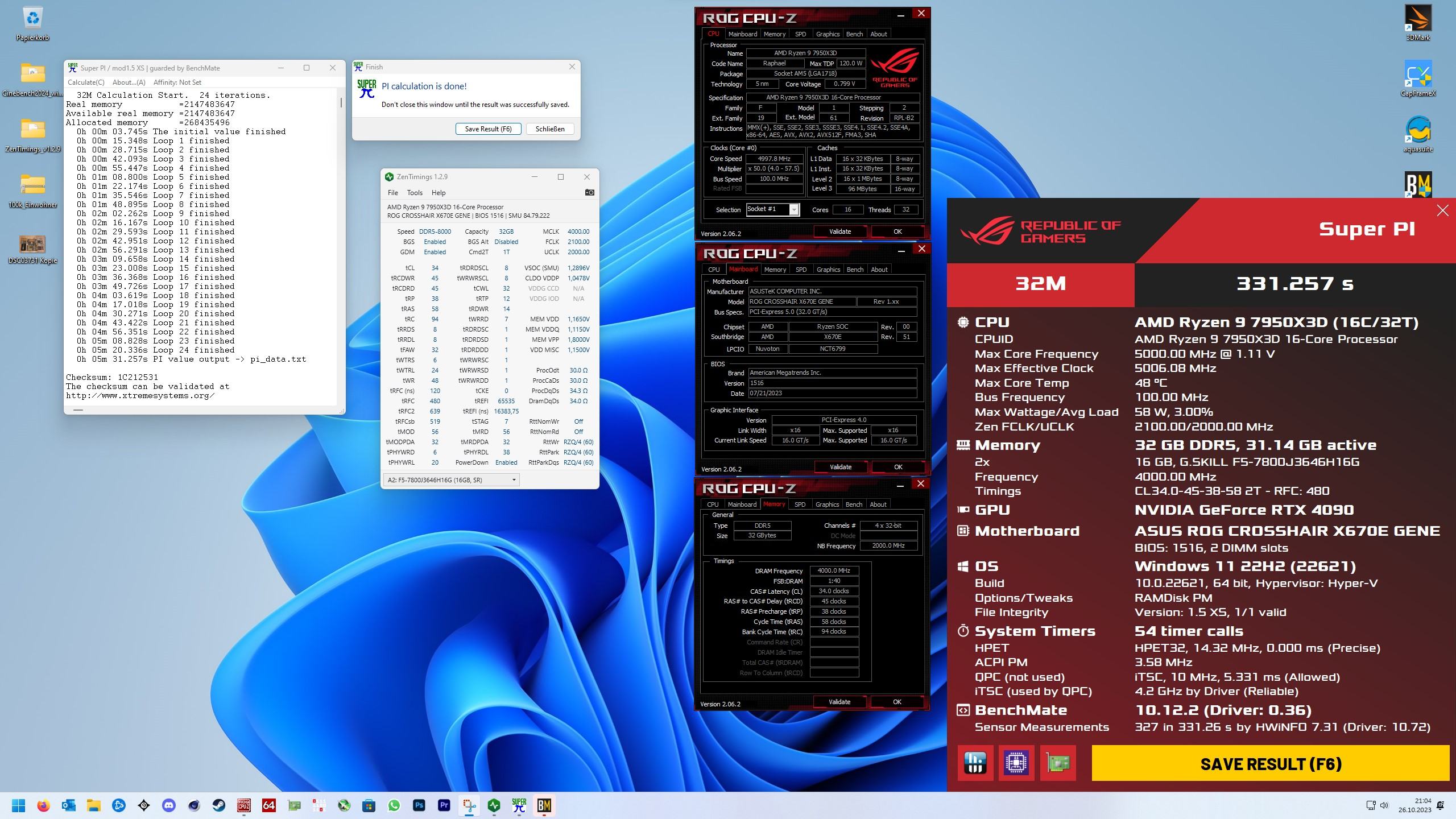Click Schließen in the Finish dialog
1456x819 pixels.
coord(550,129)
